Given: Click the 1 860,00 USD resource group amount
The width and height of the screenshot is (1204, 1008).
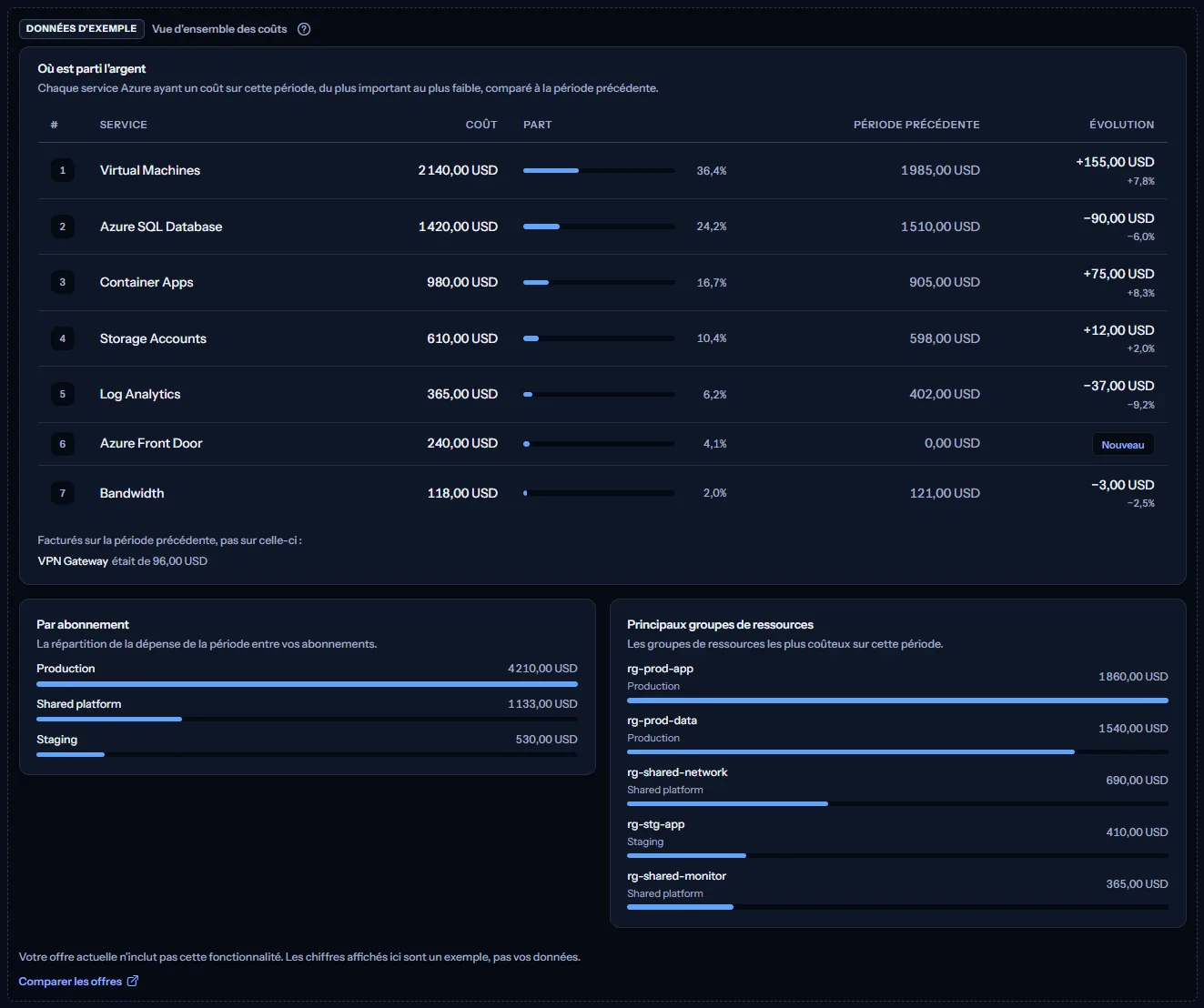Looking at the screenshot, I should pos(1133,677).
